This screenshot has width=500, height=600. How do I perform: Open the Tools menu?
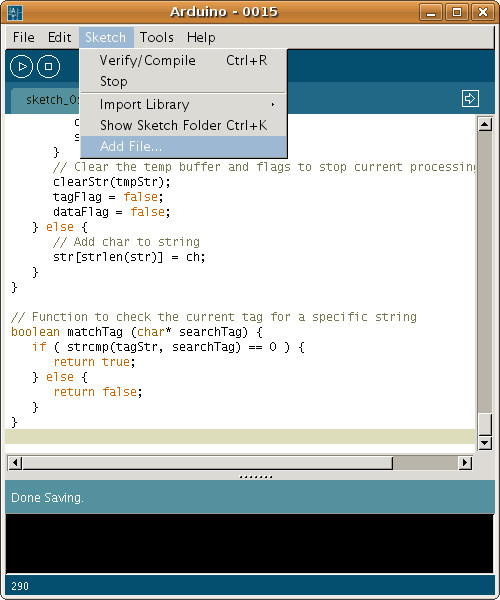tap(156, 38)
